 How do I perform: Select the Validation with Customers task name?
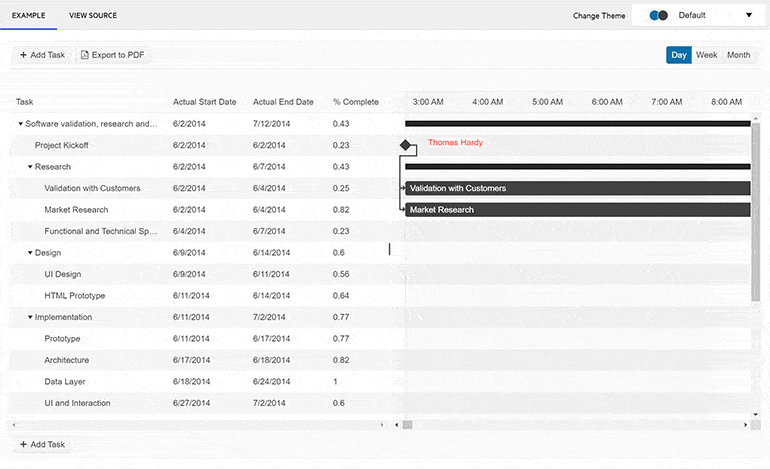[92, 188]
